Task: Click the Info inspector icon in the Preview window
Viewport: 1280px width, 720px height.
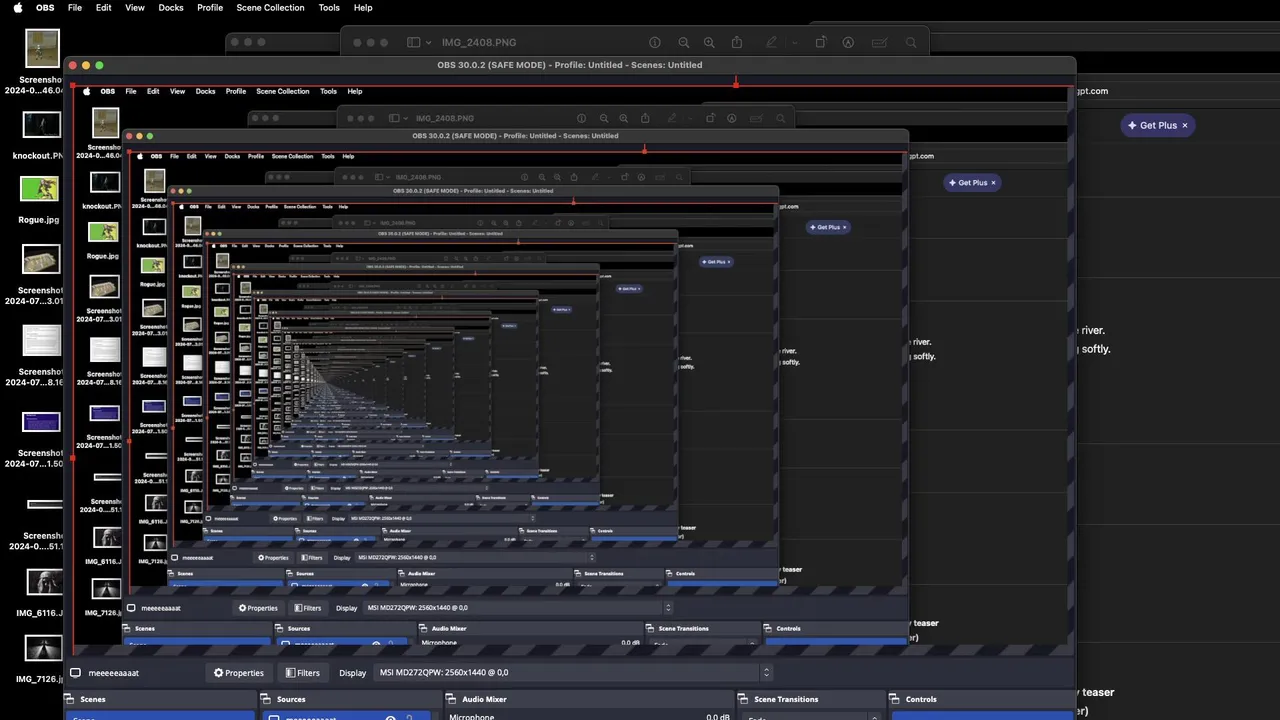Action: 655,43
